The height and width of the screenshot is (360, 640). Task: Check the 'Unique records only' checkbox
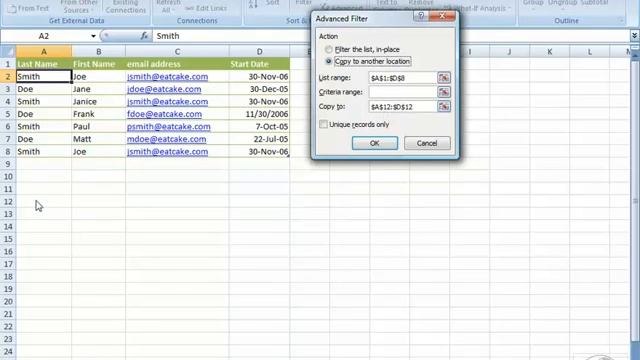coord(323,124)
